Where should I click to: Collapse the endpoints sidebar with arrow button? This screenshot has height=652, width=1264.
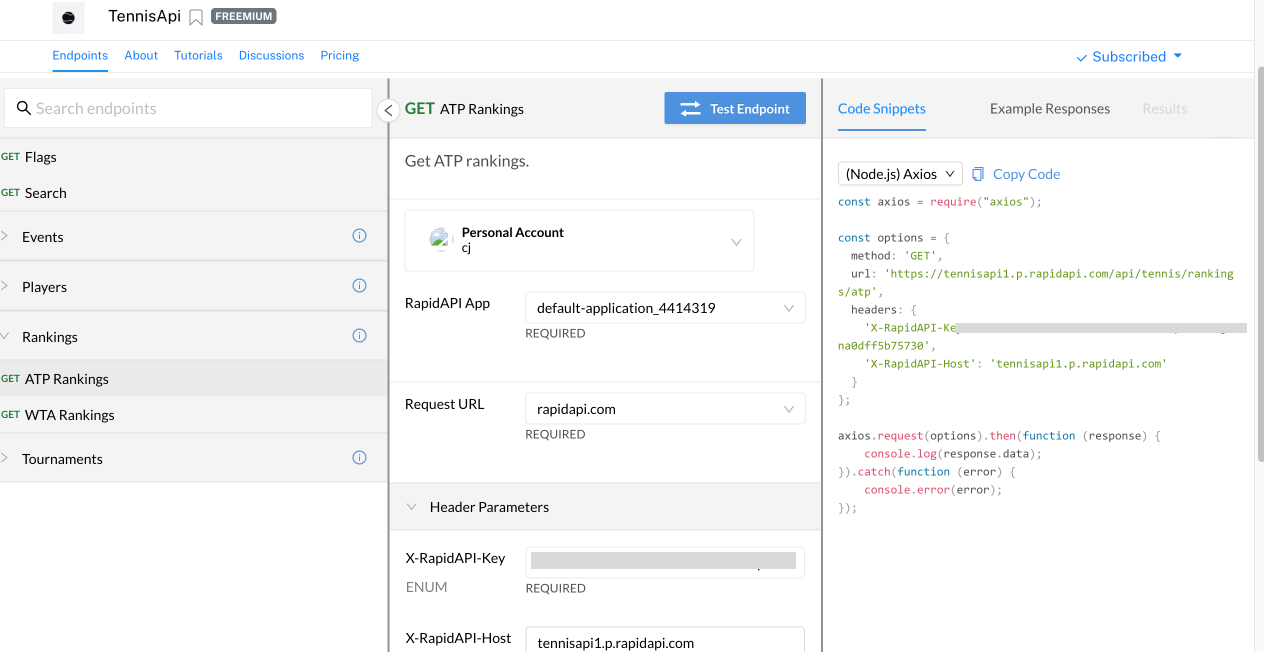(x=389, y=110)
